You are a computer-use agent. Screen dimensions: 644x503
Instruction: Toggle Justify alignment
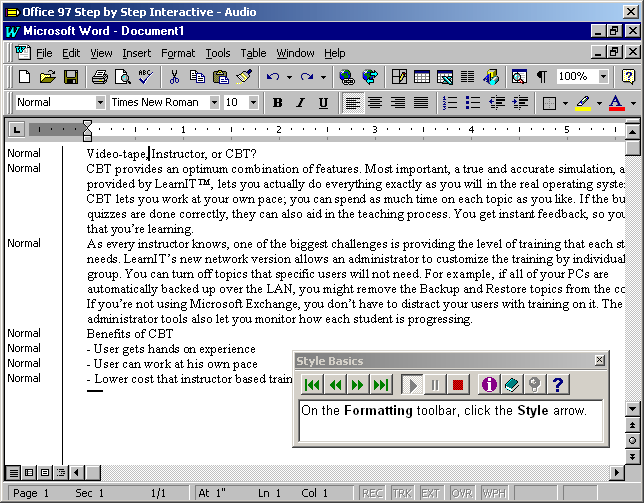click(x=421, y=102)
